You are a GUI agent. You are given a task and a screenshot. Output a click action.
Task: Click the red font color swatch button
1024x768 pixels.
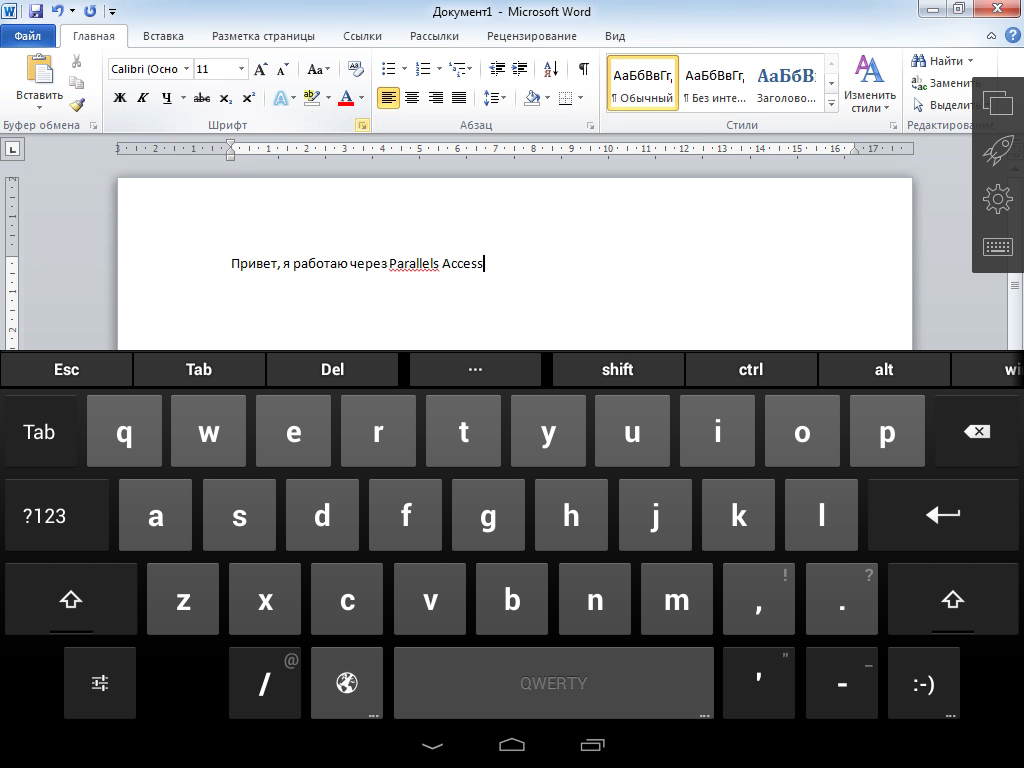(346, 98)
